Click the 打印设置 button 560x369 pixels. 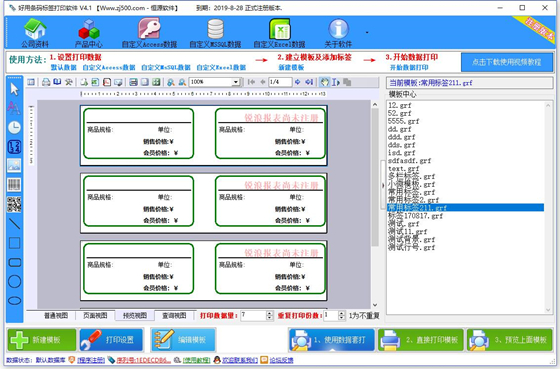pyautogui.click(x=111, y=340)
